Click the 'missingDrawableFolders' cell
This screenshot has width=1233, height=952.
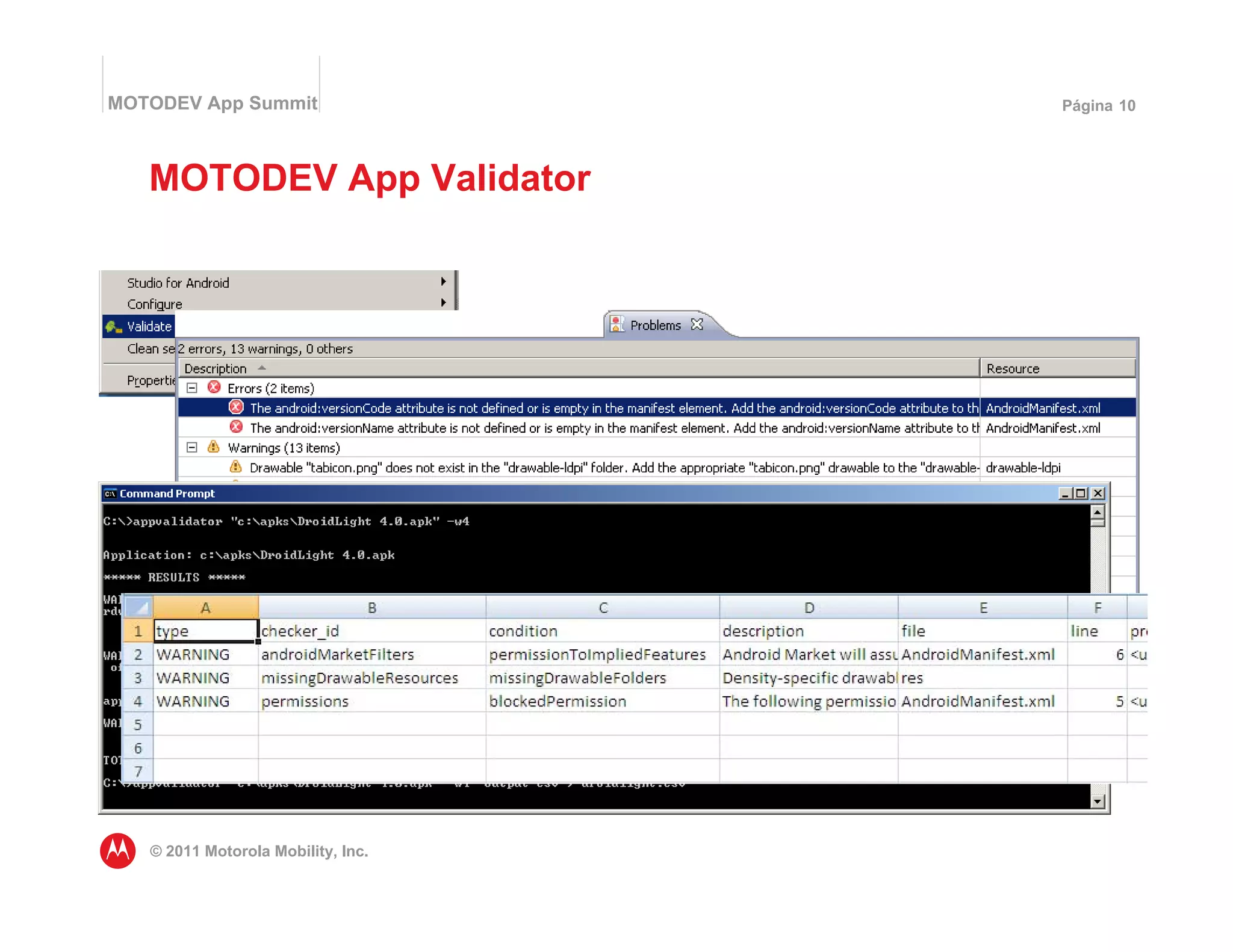click(603, 678)
